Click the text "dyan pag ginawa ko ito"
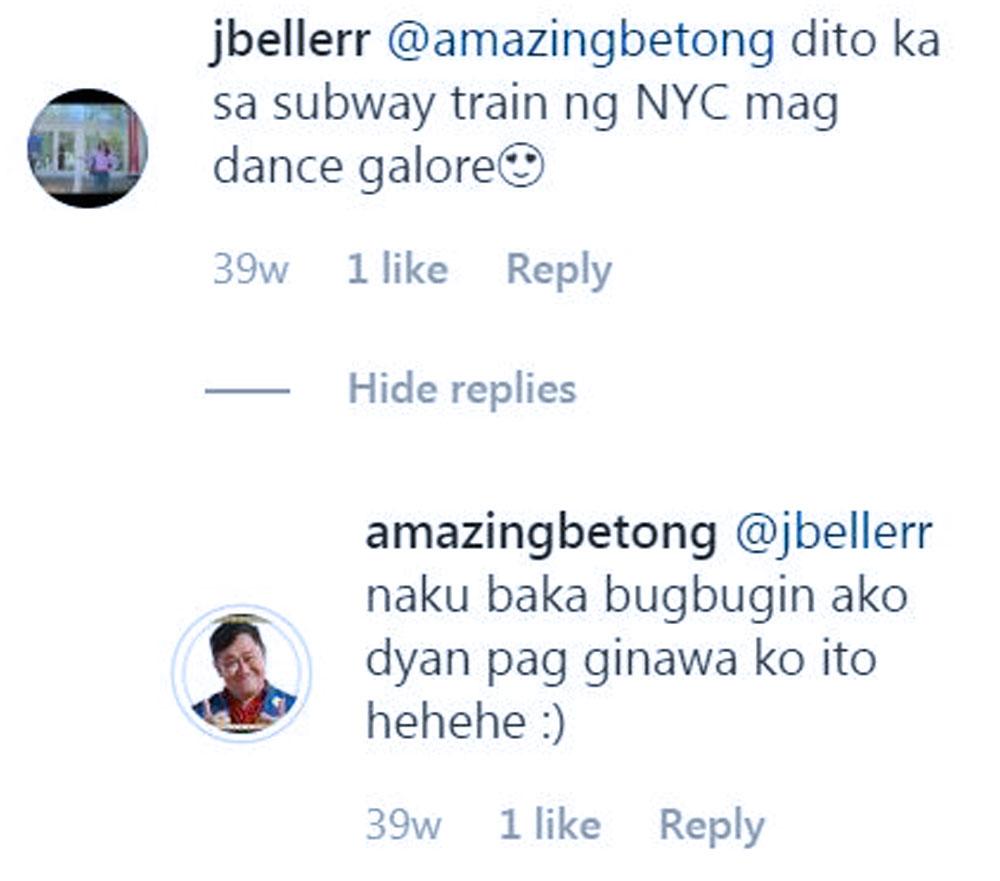The image size is (1000, 881). click(x=620, y=660)
